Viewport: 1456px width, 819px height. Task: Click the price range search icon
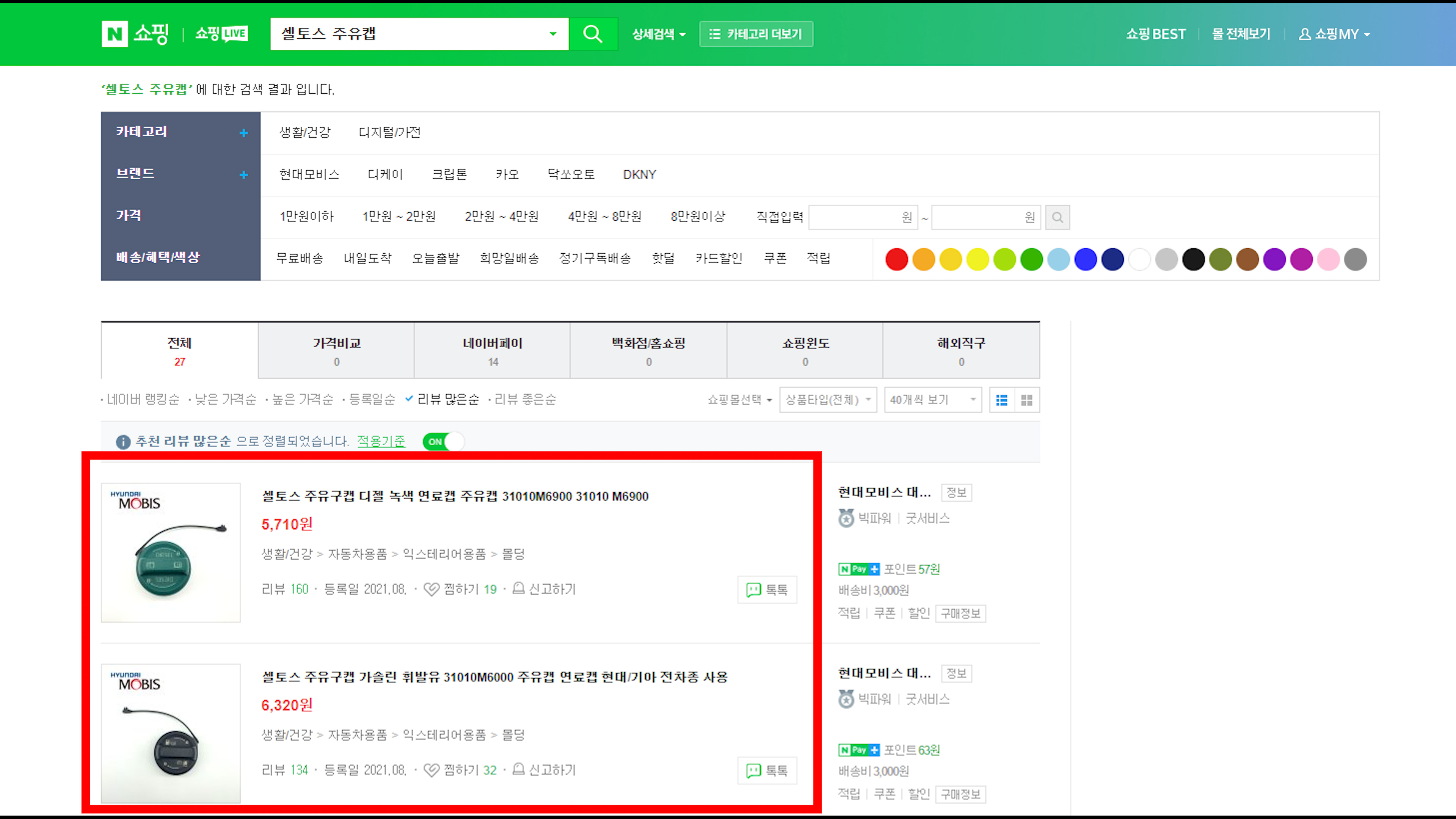point(1057,218)
